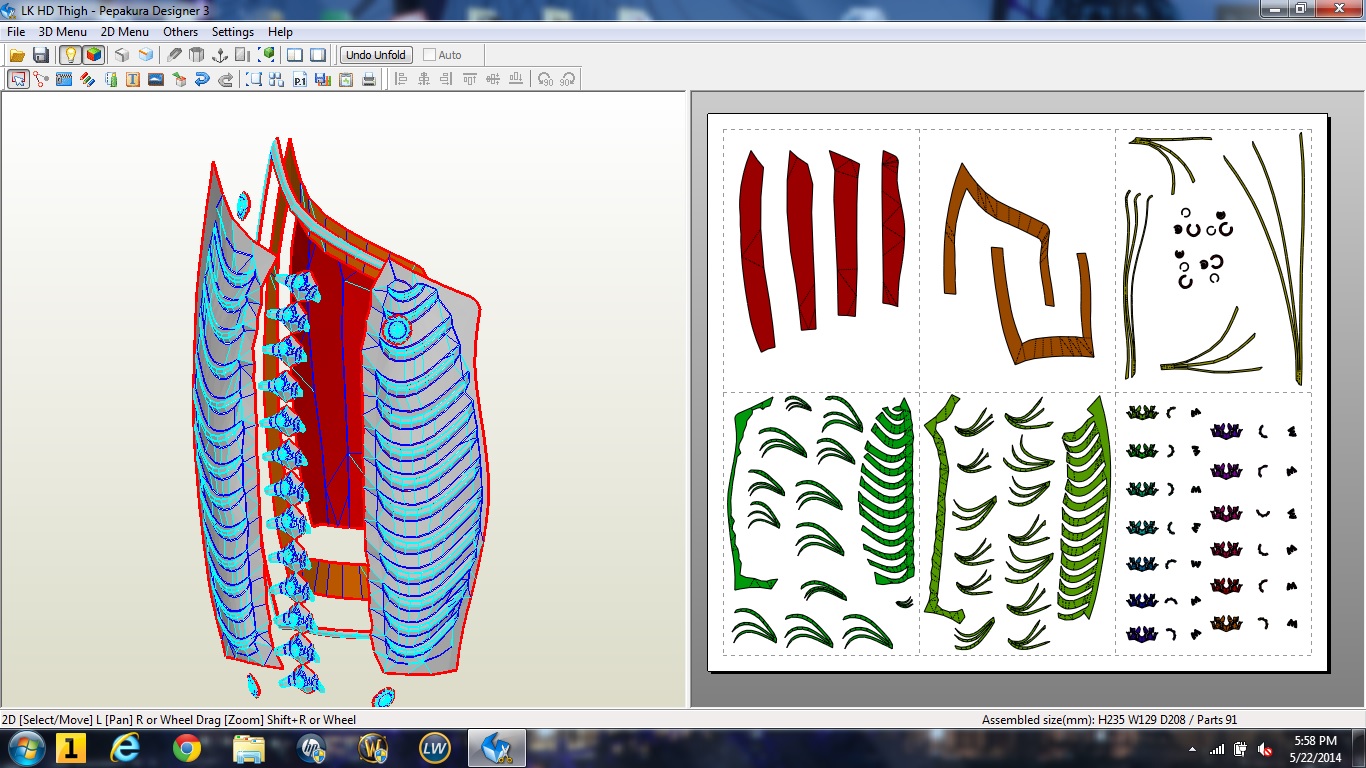Click the muted volume speaker tray icon
This screenshot has width=1366, height=768.
coord(1265,749)
